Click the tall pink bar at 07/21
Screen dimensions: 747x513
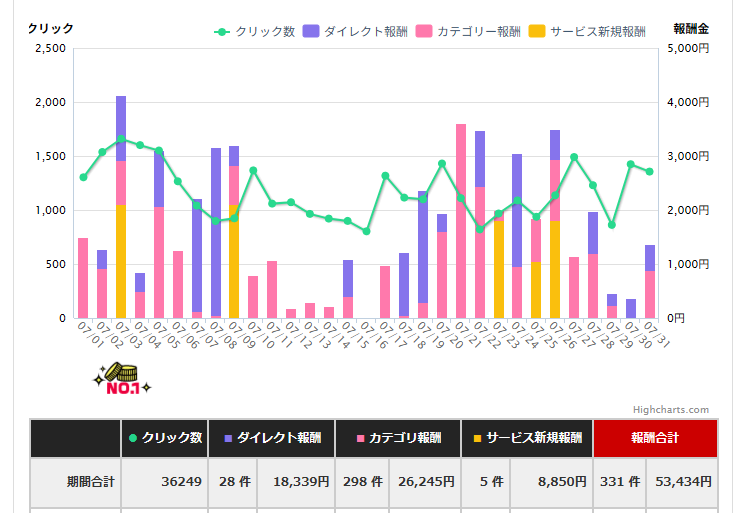pos(461,220)
